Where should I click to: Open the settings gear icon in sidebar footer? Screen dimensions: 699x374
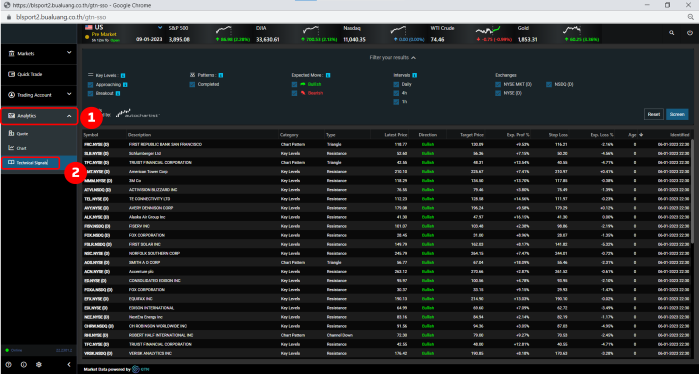(39, 364)
